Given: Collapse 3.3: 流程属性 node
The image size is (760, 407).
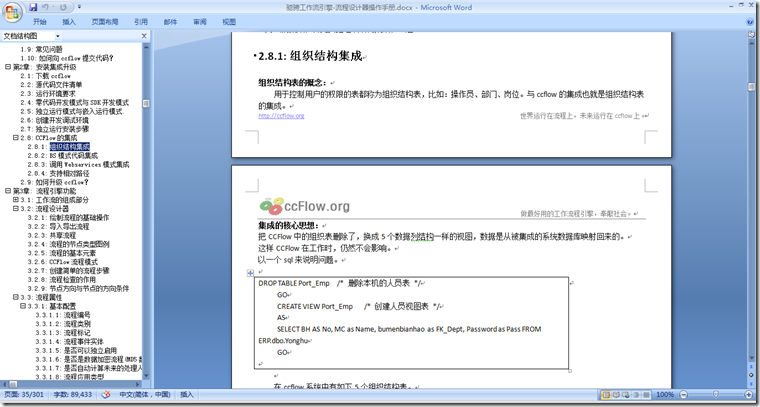Looking at the screenshot, I should [16, 297].
